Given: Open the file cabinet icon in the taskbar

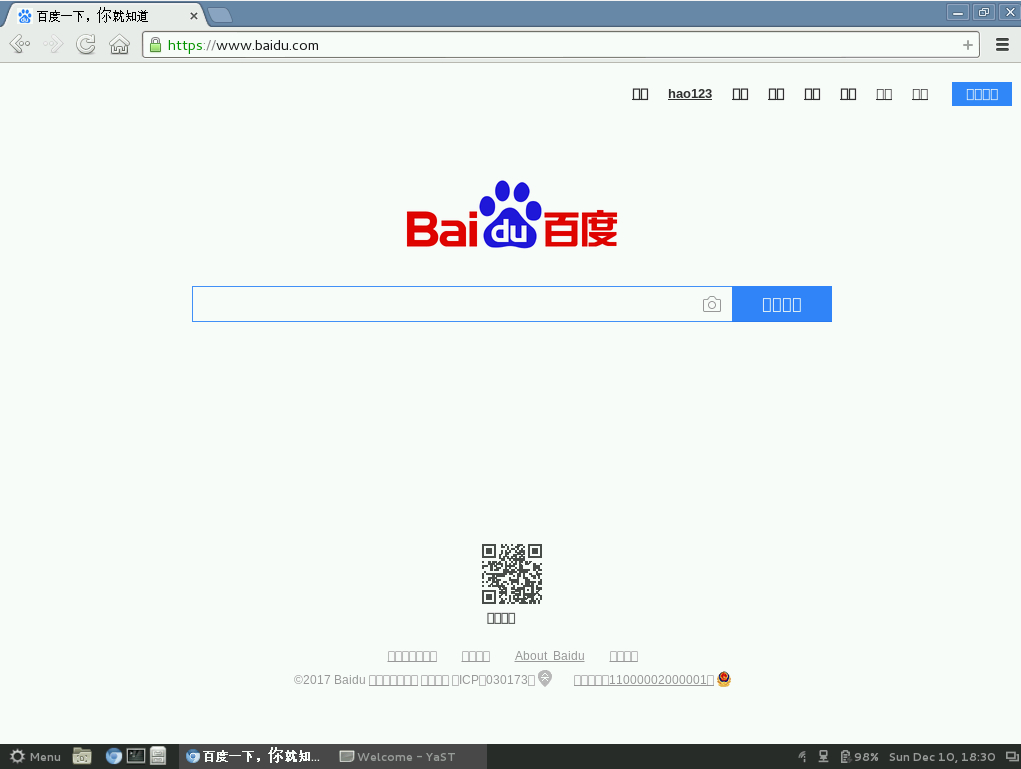Looking at the screenshot, I should click(158, 756).
